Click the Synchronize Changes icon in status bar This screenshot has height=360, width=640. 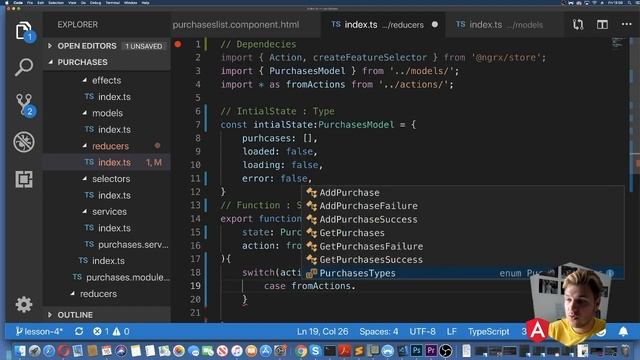click(x=79, y=331)
